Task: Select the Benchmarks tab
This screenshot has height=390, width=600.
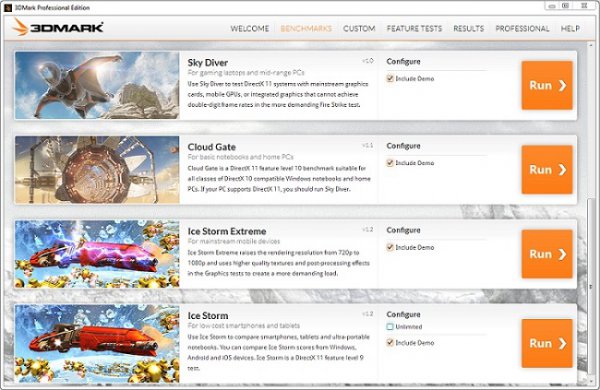Action: pyautogui.click(x=306, y=28)
